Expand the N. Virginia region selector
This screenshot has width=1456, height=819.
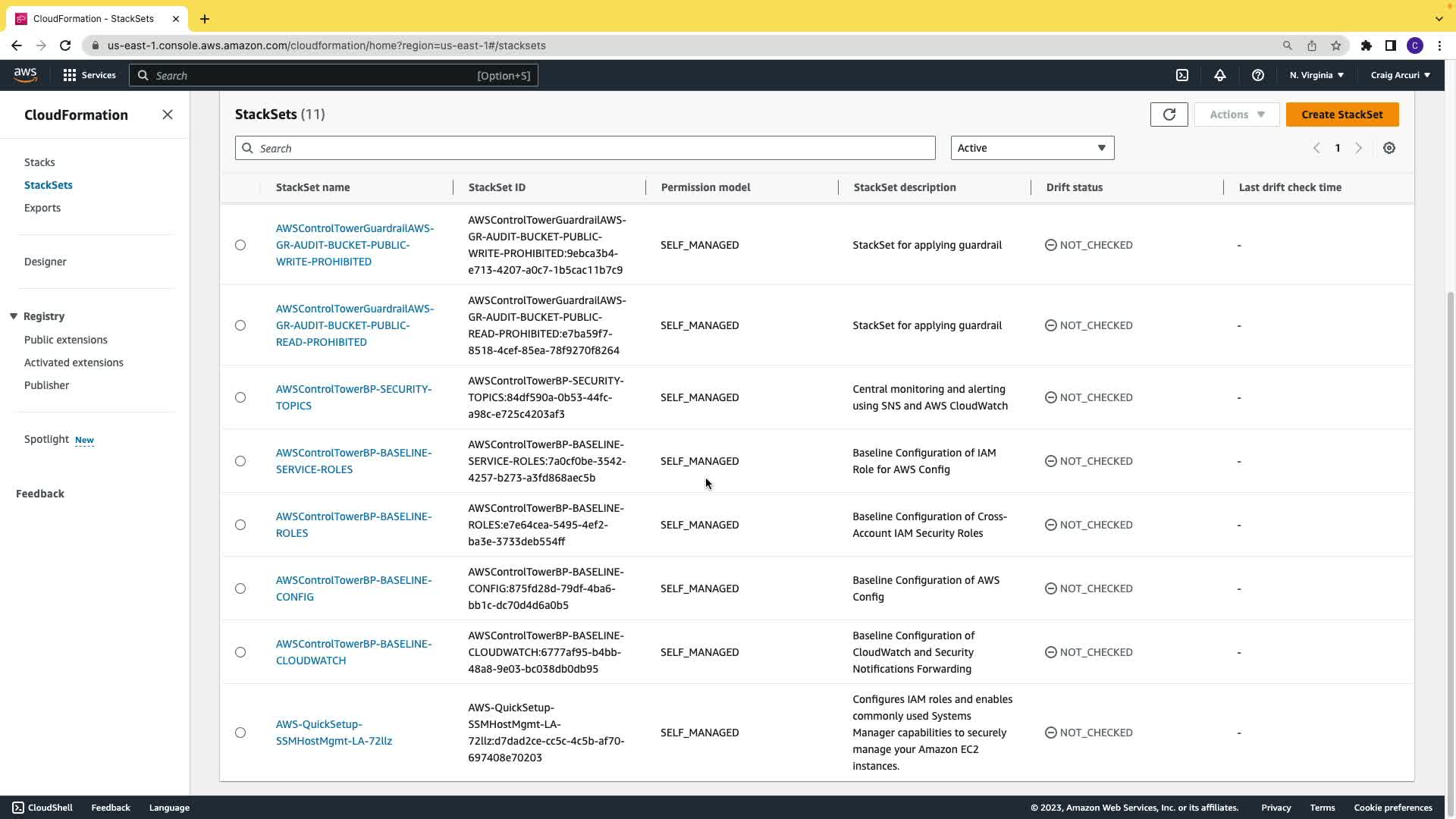[1316, 75]
